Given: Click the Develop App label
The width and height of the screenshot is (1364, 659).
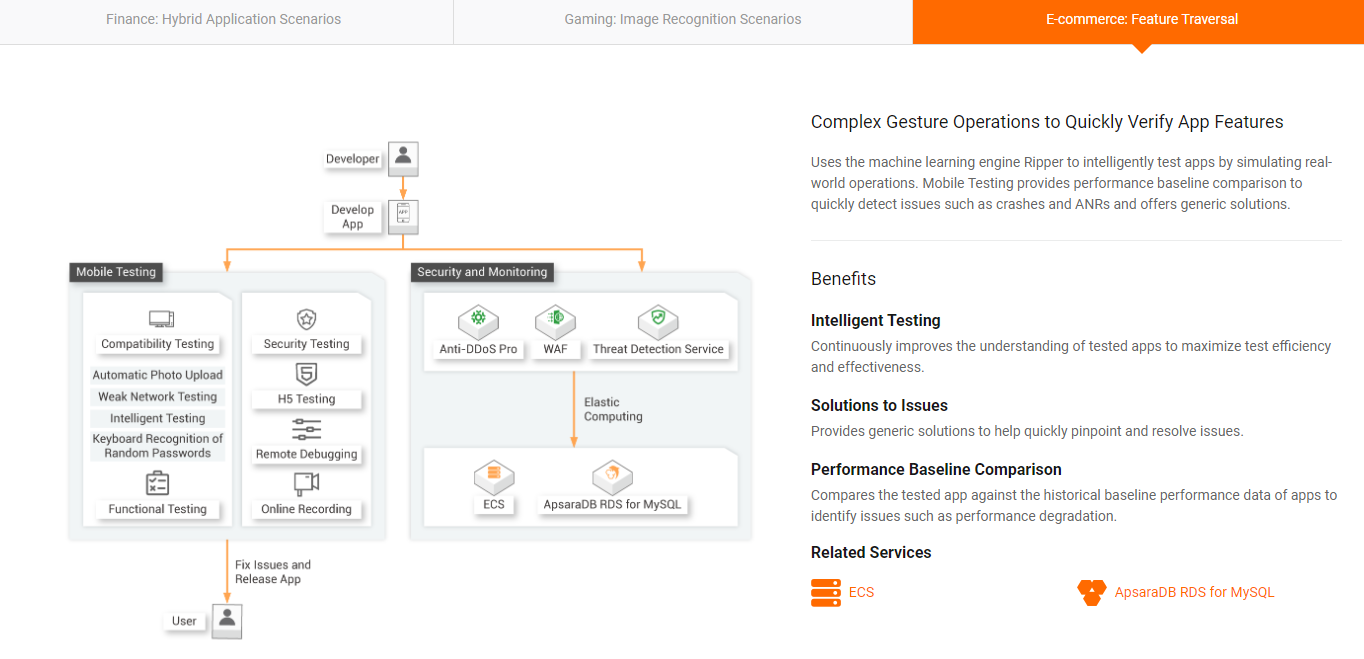Looking at the screenshot, I should (x=353, y=217).
